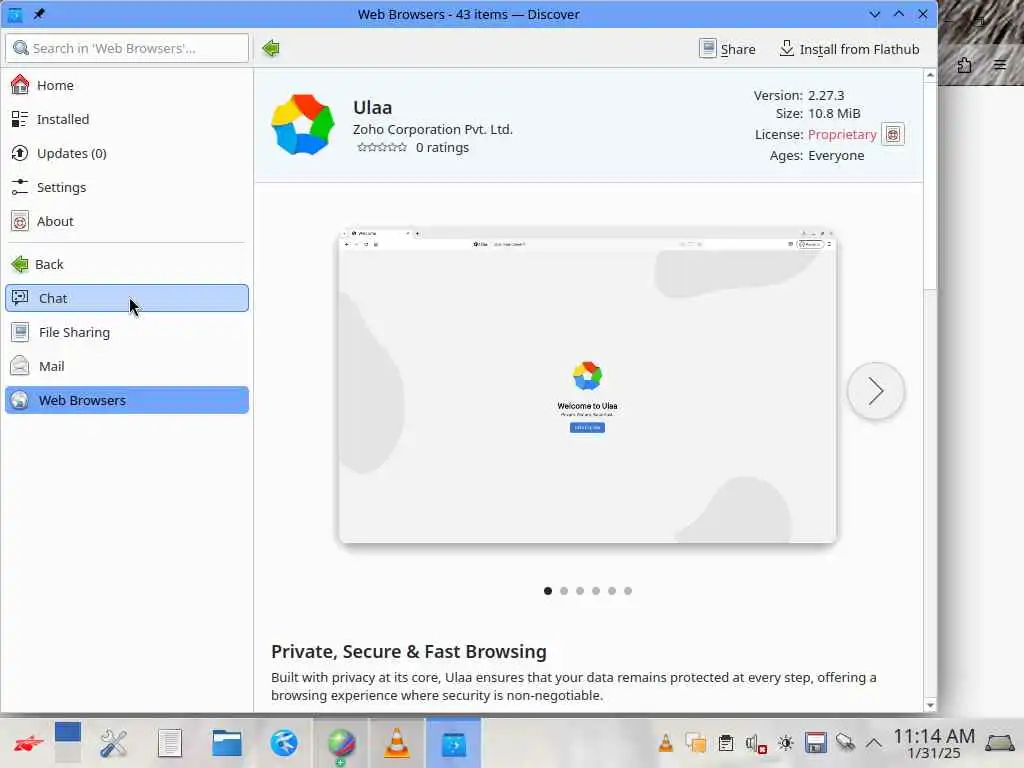Select the Web Browsers category

click(127, 400)
